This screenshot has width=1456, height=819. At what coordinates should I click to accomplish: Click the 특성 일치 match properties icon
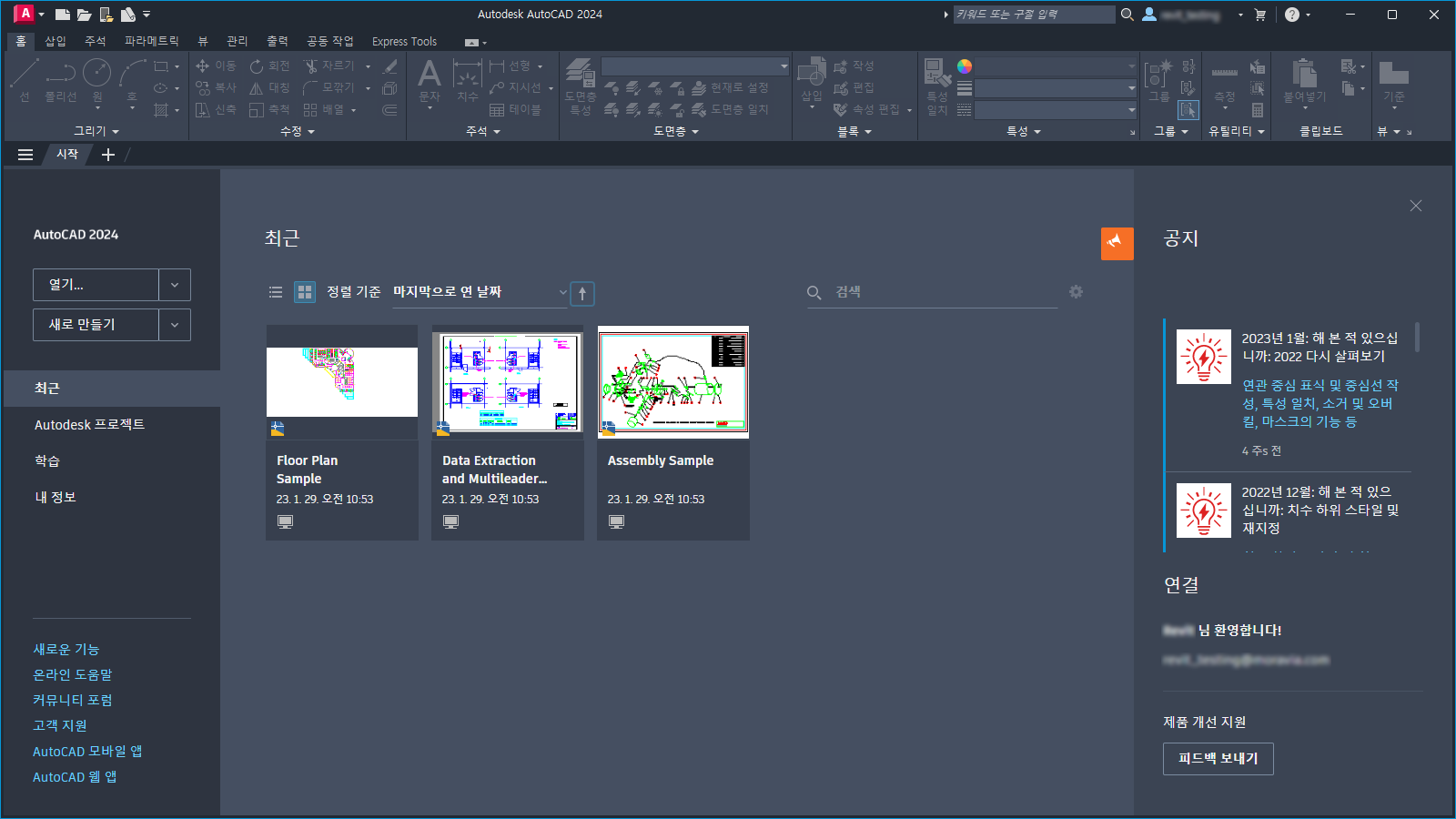(x=937, y=86)
